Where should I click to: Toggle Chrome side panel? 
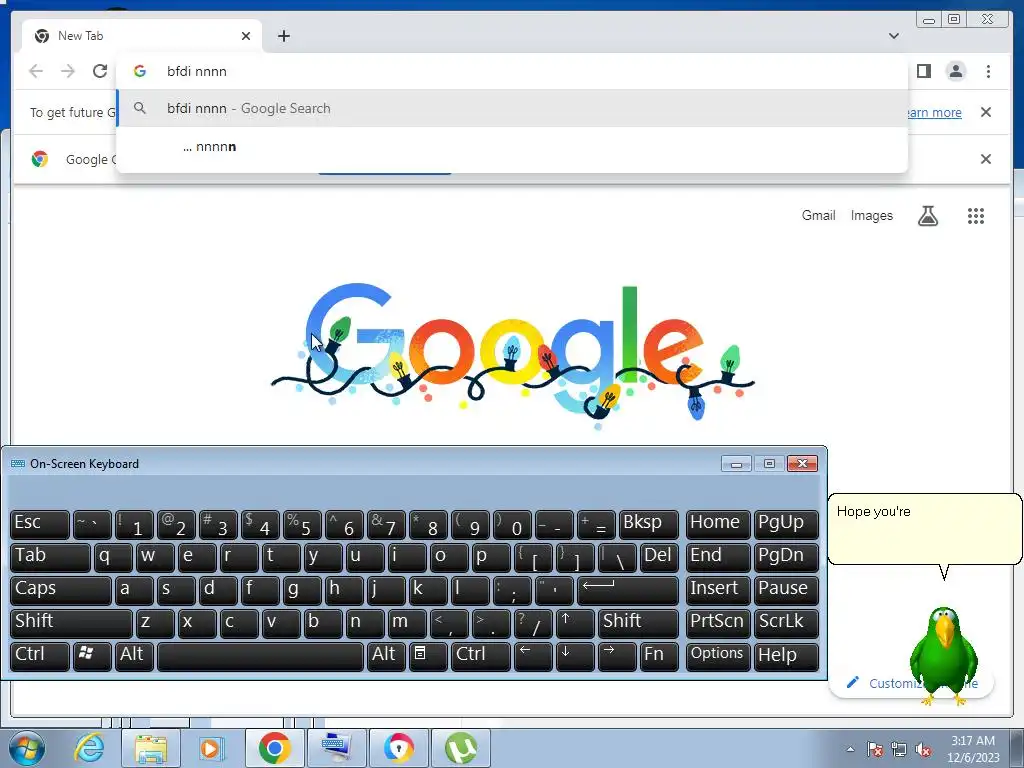pyautogui.click(x=923, y=71)
